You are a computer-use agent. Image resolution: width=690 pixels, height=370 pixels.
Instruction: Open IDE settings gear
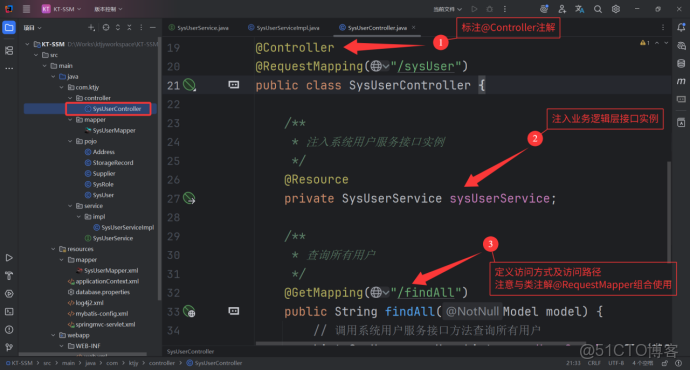point(616,9)
